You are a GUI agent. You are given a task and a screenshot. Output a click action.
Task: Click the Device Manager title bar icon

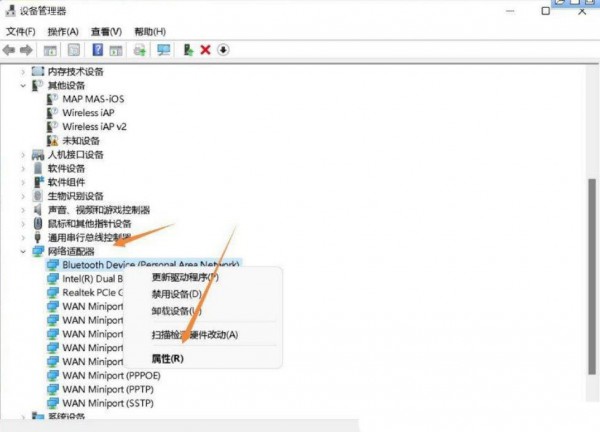(11, 11)
